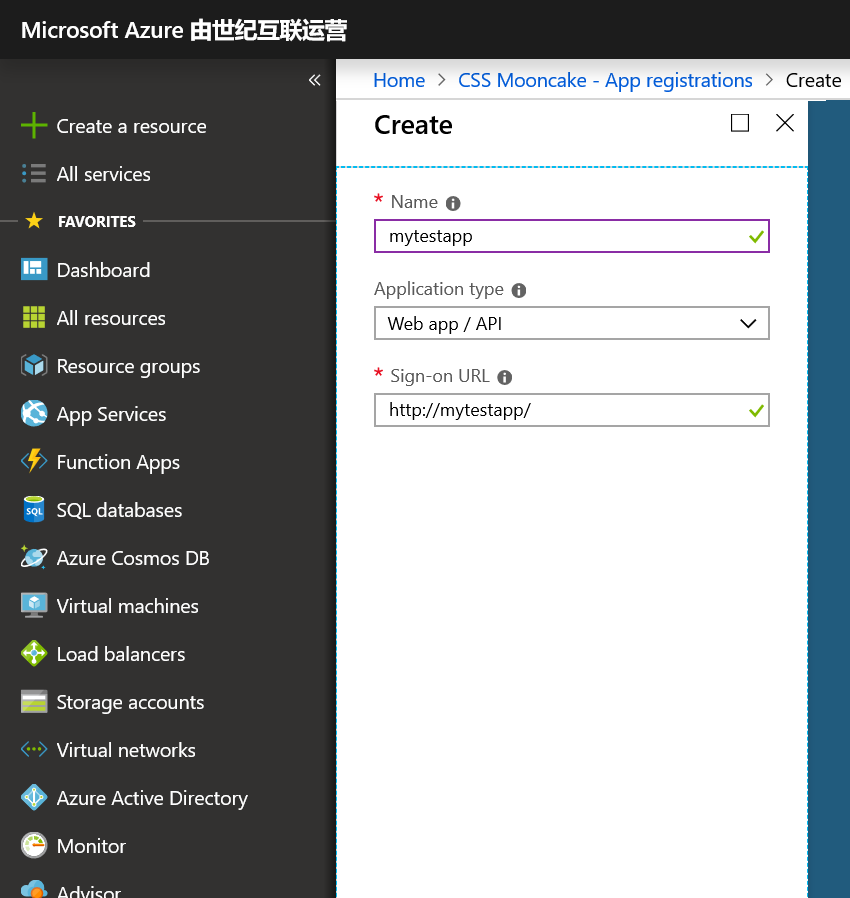Go to Home breadcrumb link
Screen dimensions: 850x898
point(399,80)
